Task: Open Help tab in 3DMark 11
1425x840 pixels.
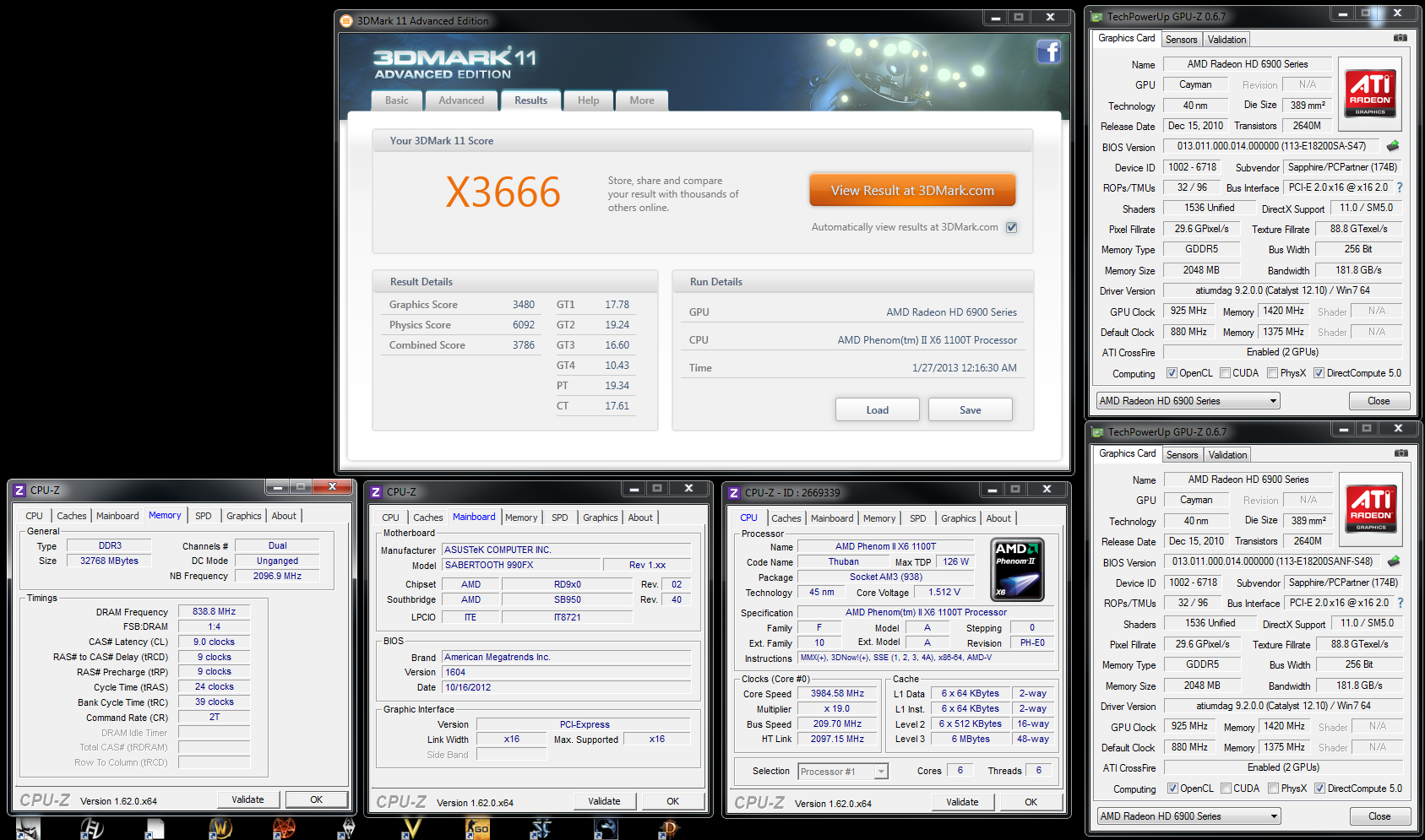Action: click(589, 100)
